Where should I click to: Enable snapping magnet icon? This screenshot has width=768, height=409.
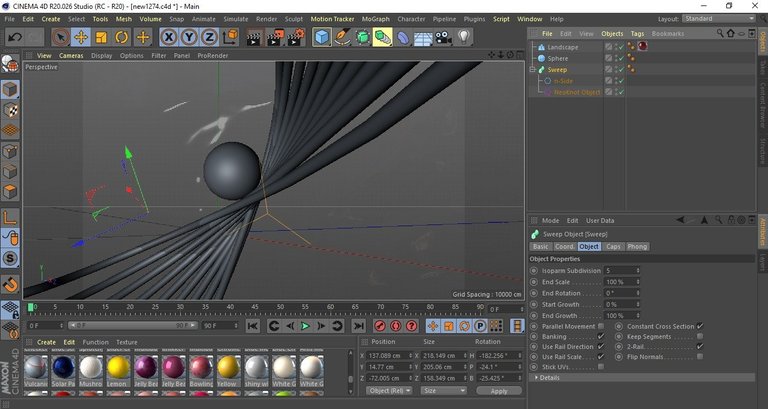[10, 284]
